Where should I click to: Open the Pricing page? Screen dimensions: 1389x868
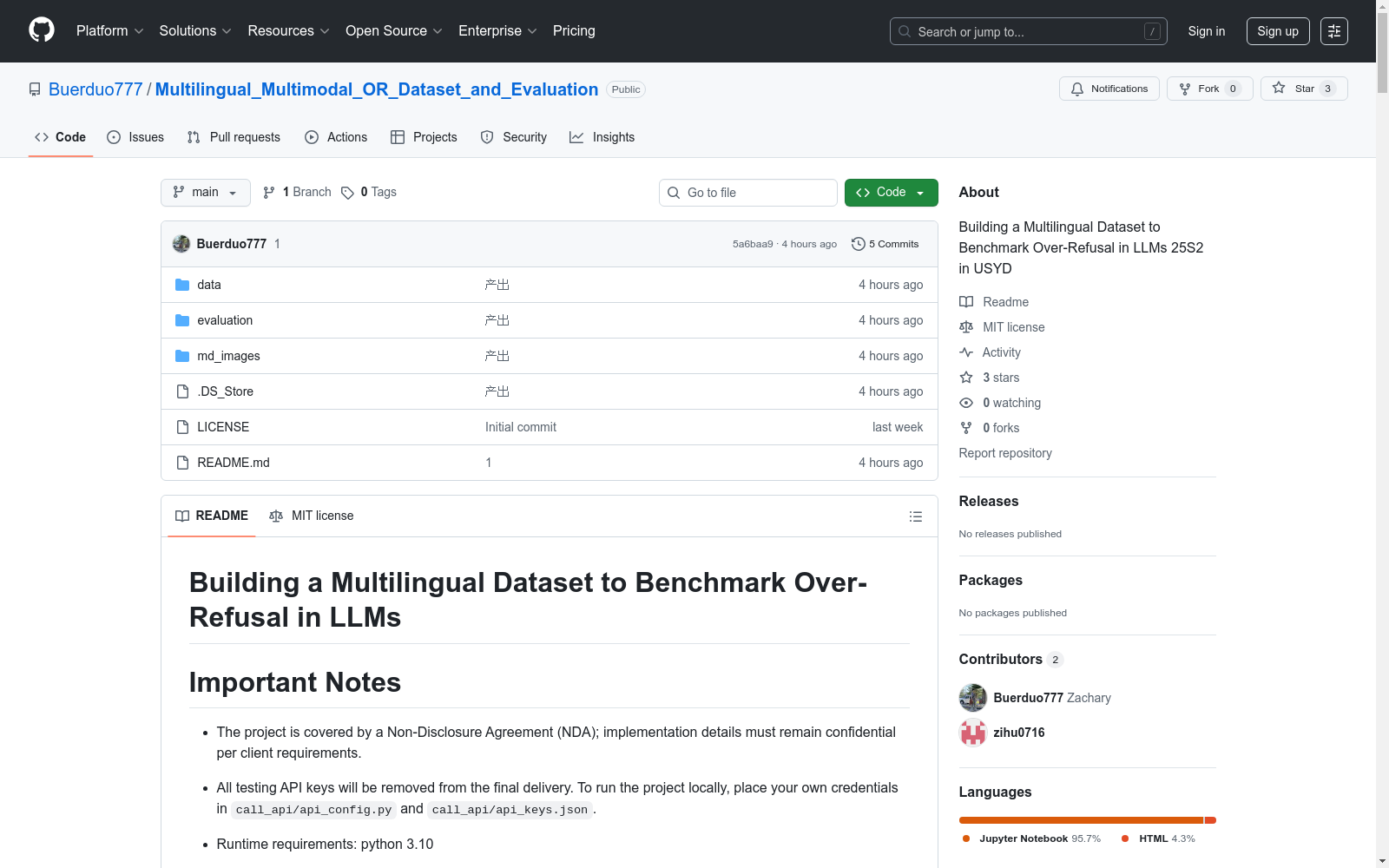pos(574,31)
